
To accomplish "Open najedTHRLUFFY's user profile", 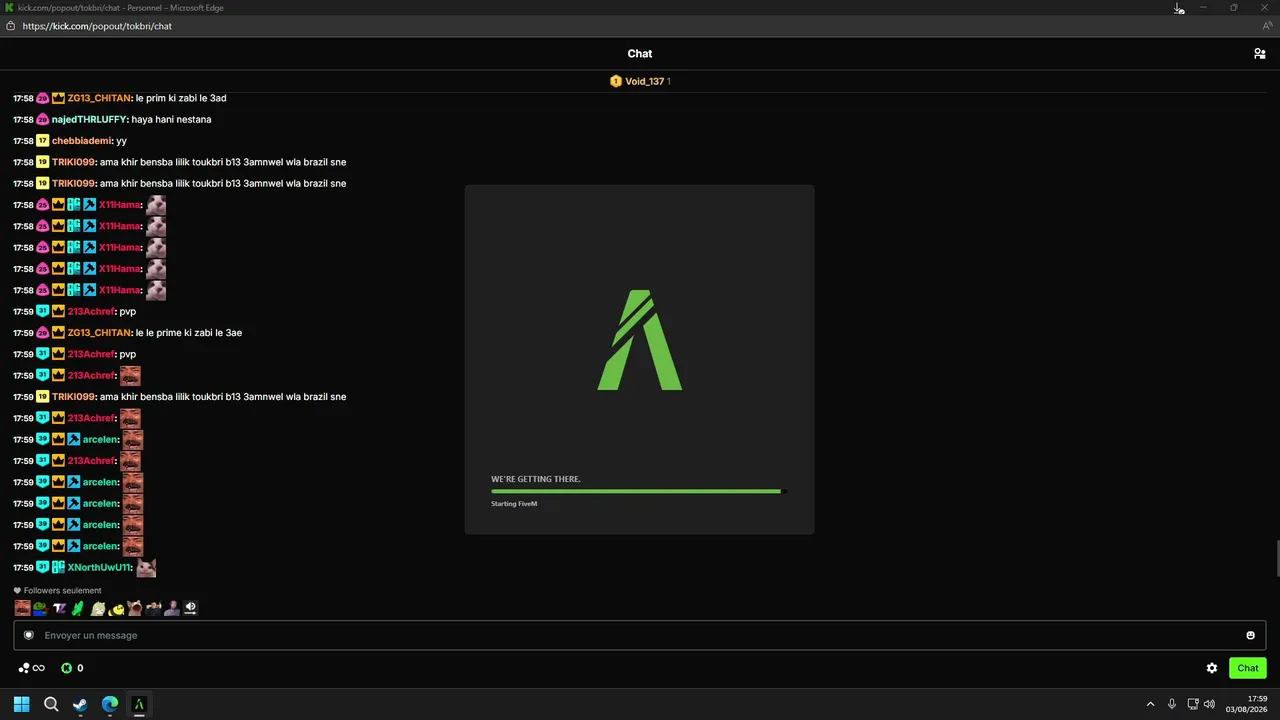I will coord(90,120).
